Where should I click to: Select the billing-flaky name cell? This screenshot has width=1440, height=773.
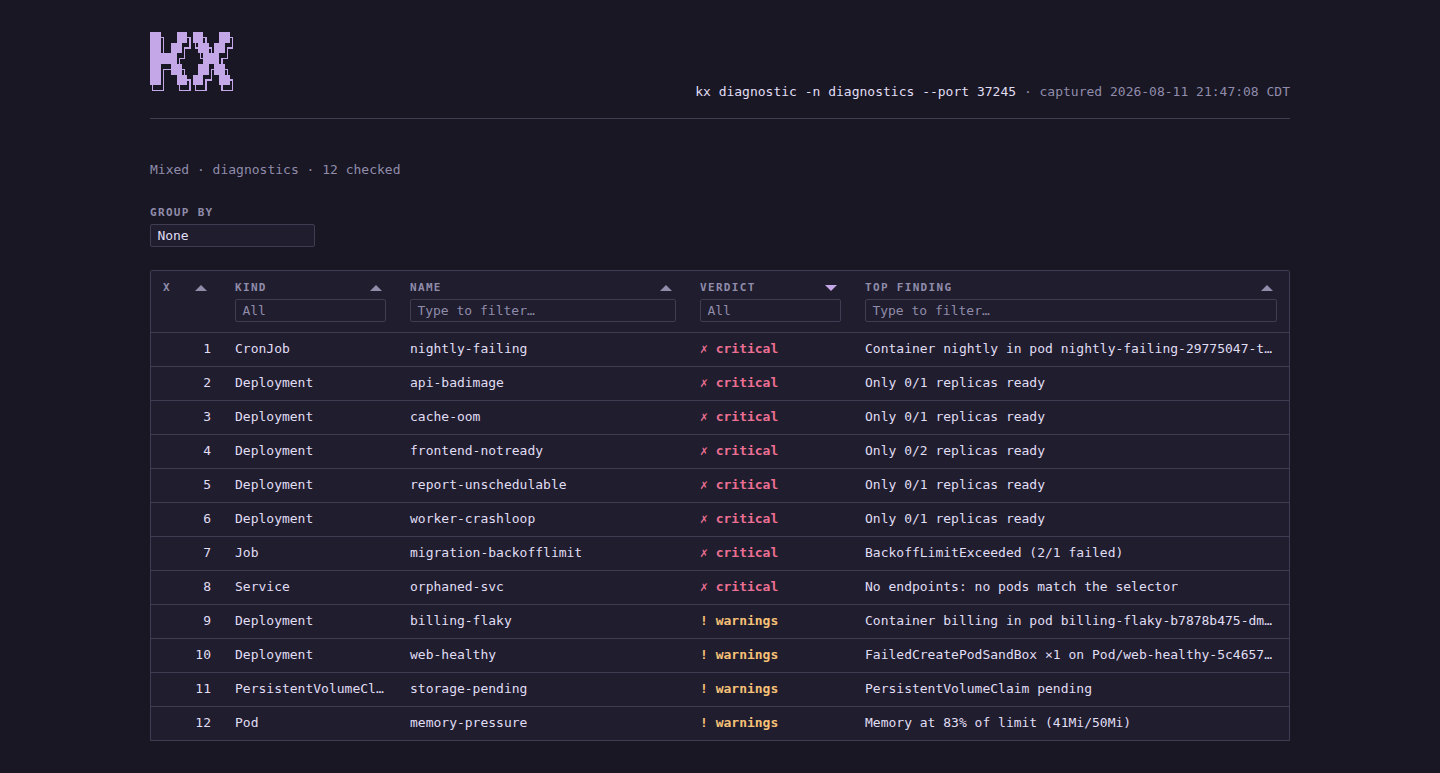[x=461, y=621]
